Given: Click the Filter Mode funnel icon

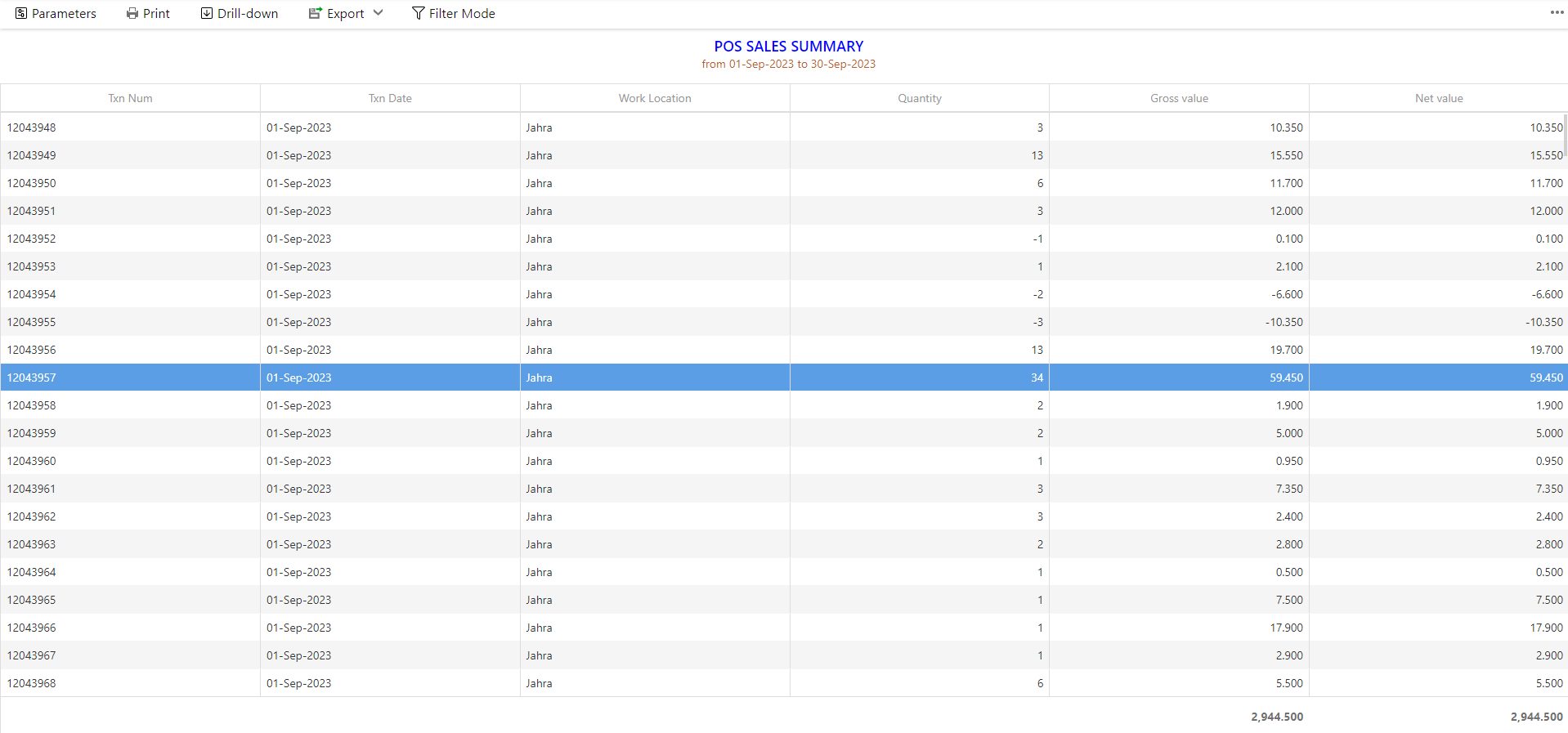Looking at the screenshot, I should click(419, 14).
